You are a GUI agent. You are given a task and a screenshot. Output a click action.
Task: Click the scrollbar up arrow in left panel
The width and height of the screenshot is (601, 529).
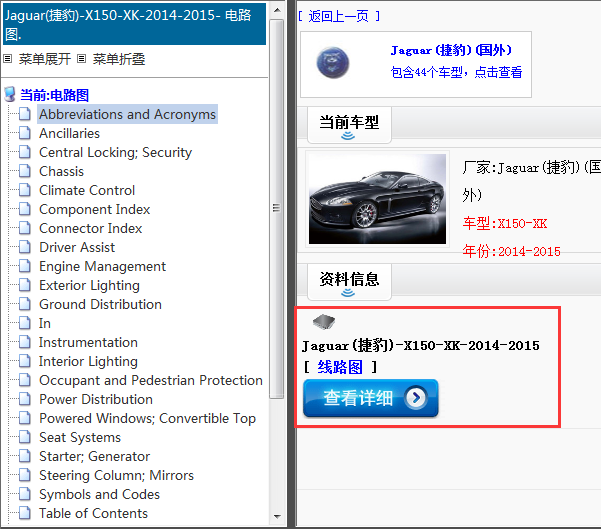pos(277,10)
